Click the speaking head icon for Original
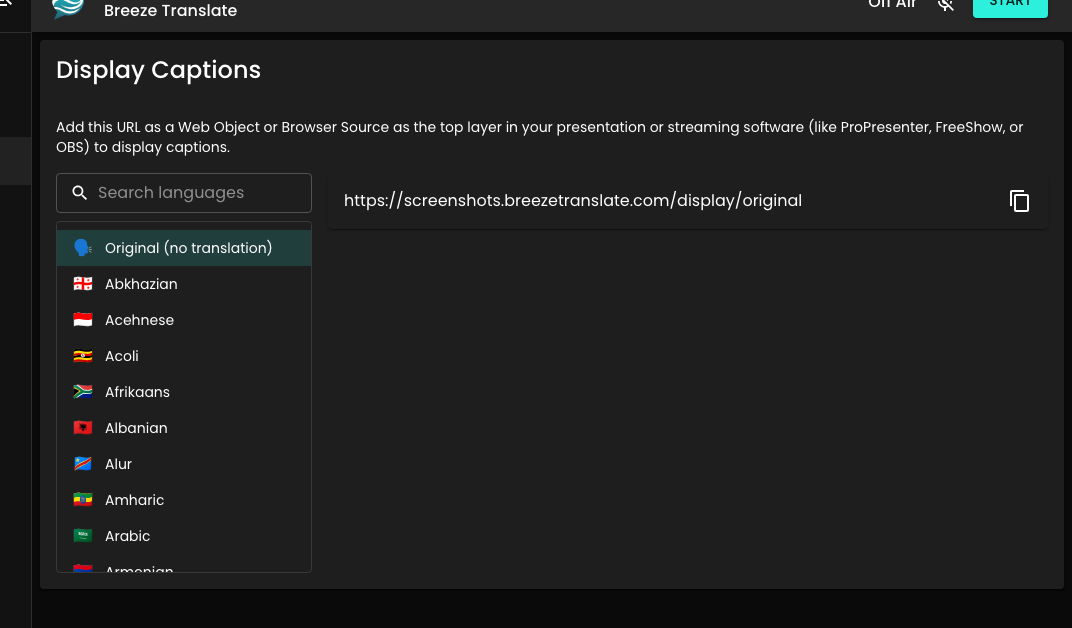1072x628 pixels. [83, 247]
